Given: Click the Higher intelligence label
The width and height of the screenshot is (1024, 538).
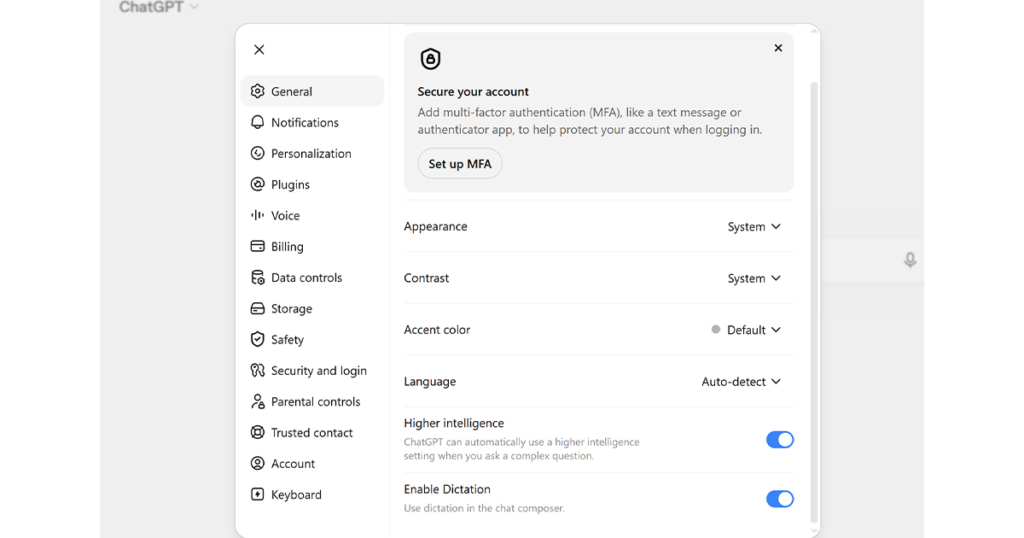Looking at the screenshot, I should pos(454,423).
